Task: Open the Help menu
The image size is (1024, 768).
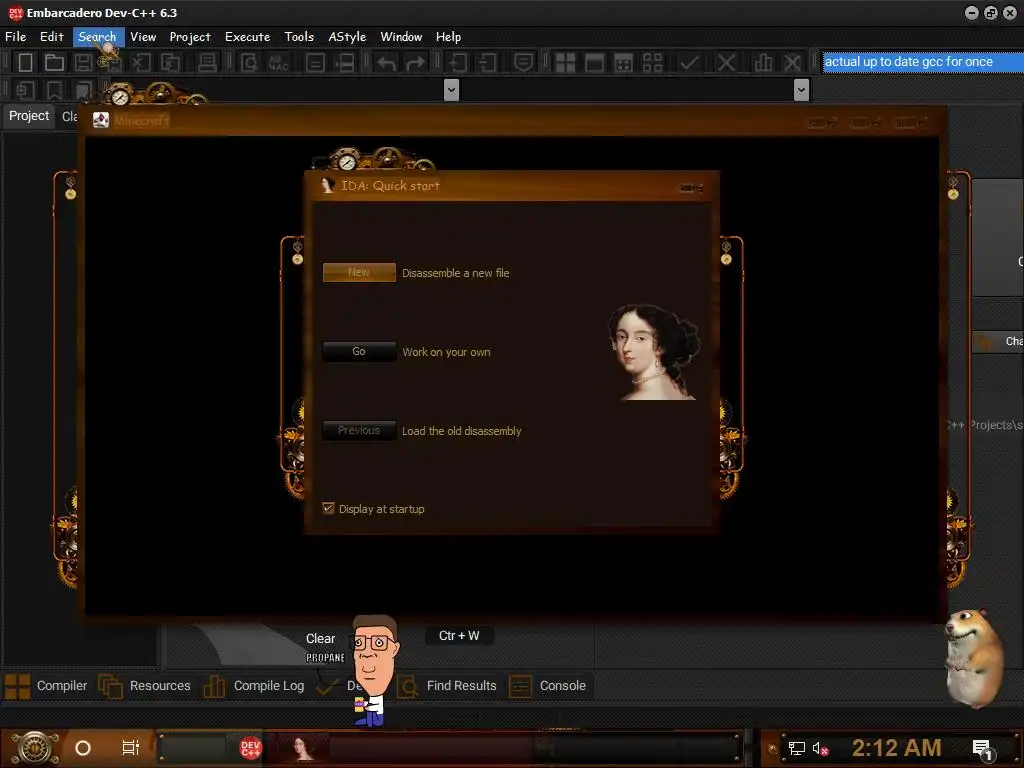Action: pos(449,37)
